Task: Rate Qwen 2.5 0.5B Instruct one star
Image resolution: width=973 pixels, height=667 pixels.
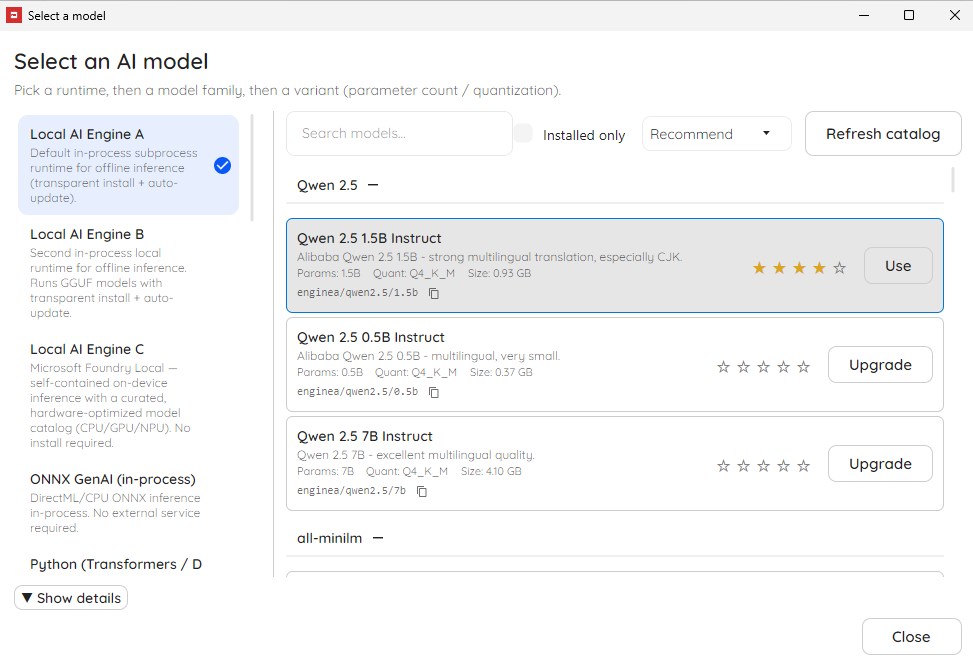Action: (723, 367)
